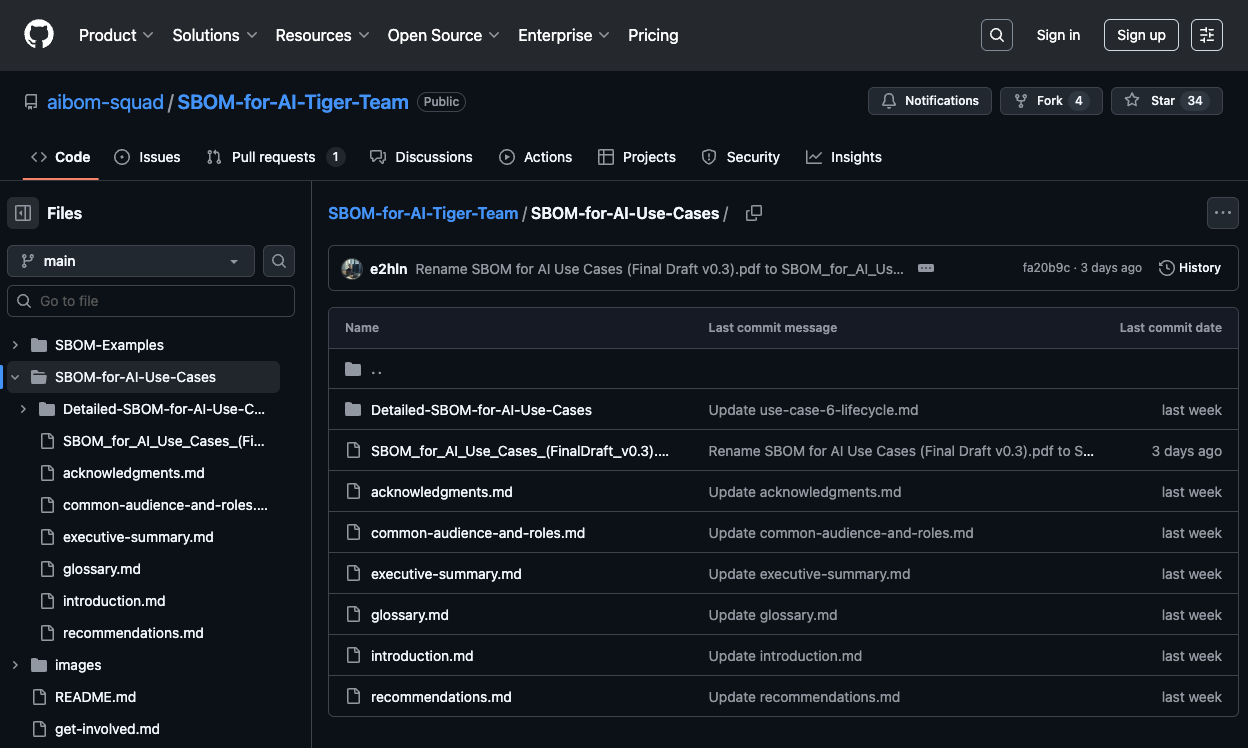The height and width of the screenshot is (748, 1248).
Task: Open the 'Update use-case-6-lifecycle.md' commit message
Action: coord(813,410)
